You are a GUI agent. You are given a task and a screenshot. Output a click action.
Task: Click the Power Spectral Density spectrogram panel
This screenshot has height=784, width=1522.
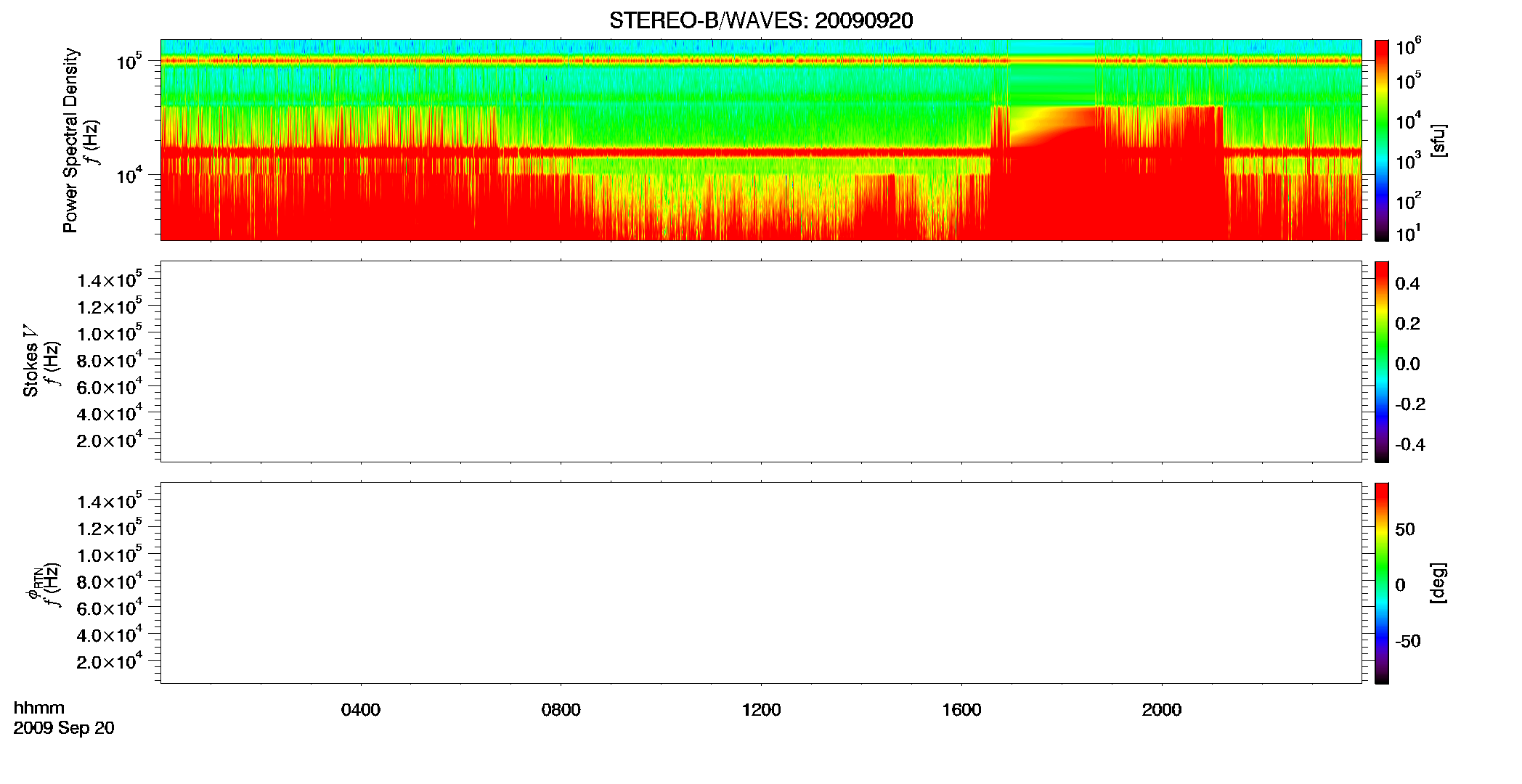[761, 139]
